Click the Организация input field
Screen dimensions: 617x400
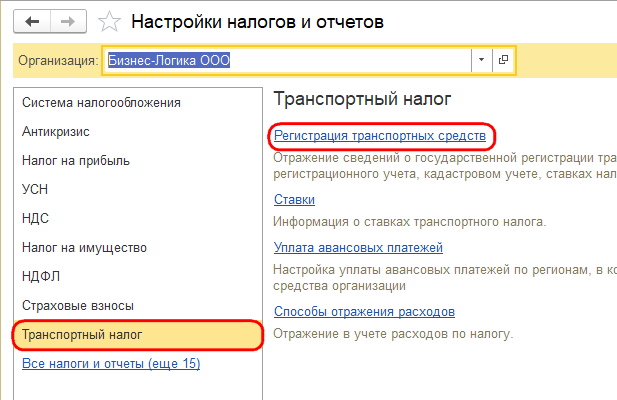[x=287, y=60]
